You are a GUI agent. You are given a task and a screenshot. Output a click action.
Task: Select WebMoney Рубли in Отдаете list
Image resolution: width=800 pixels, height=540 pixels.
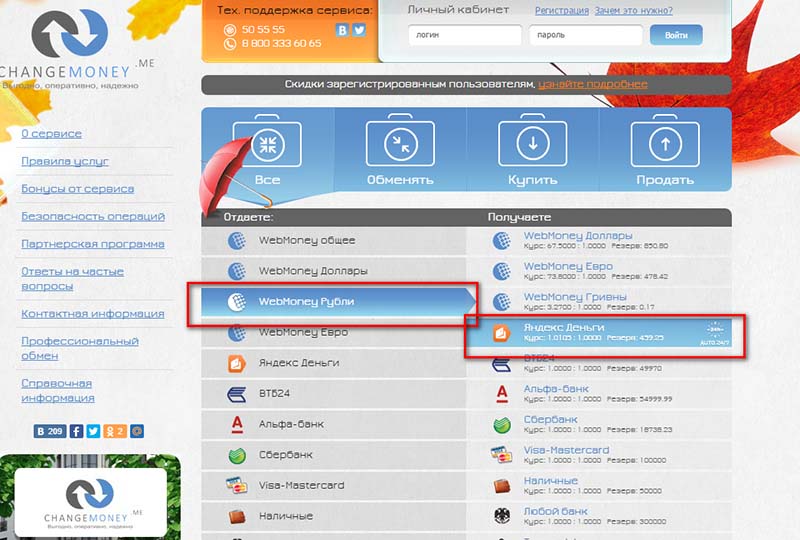[x=338, y=302]
